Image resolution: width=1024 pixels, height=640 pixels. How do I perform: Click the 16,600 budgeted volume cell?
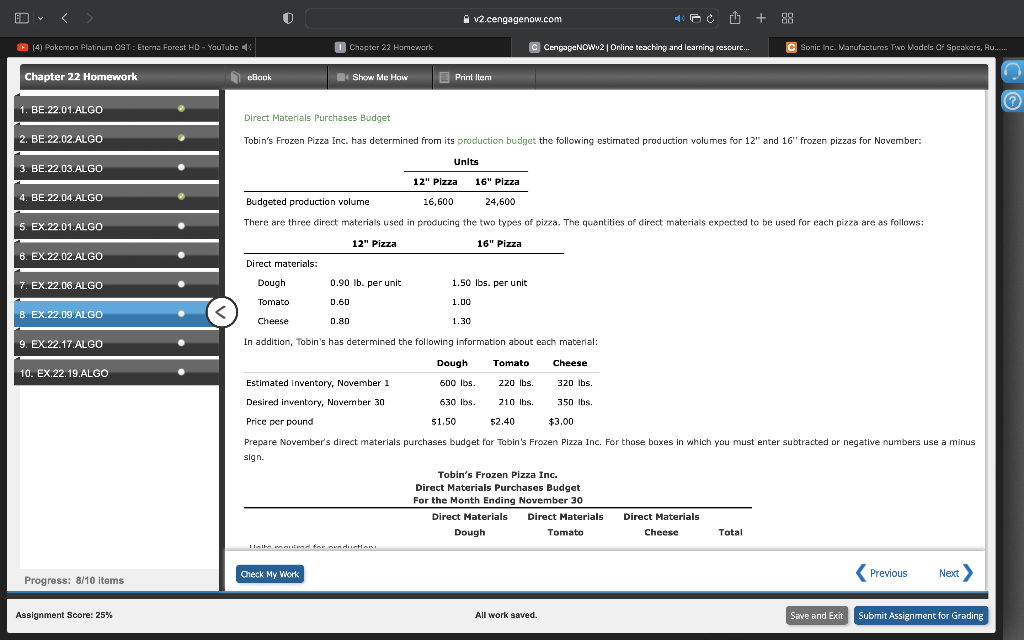pyautogui.click(x=438, y=202)
